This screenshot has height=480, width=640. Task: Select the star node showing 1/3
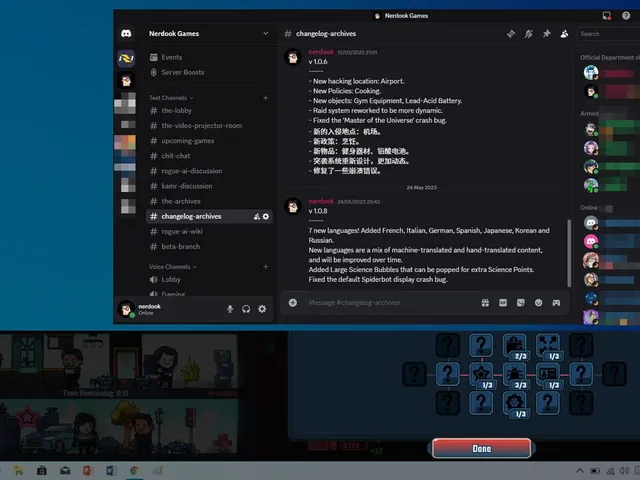(481, 374)
